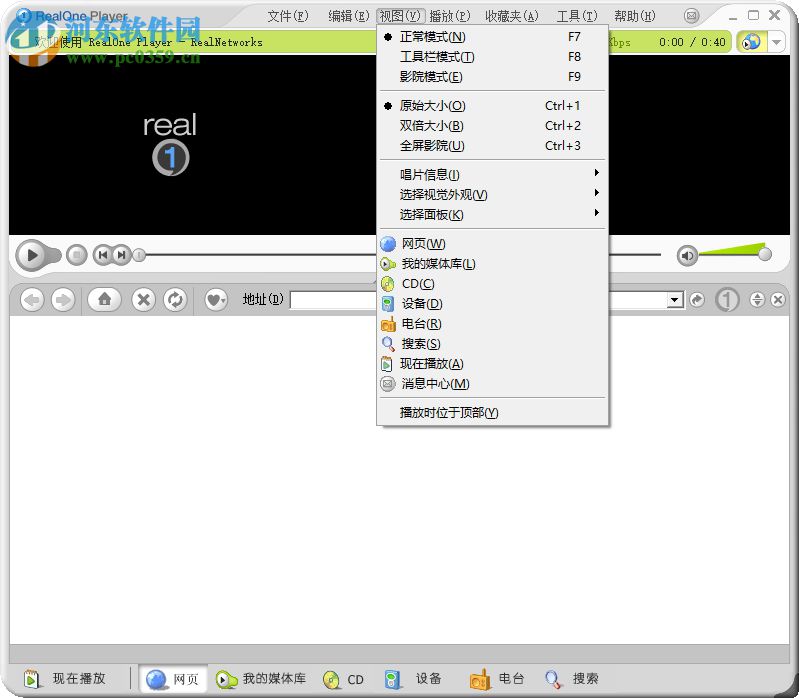The height and width of the screenshot is (698, 799).
Task: Stop playback with the Stop button
Action: coord(77,254)
